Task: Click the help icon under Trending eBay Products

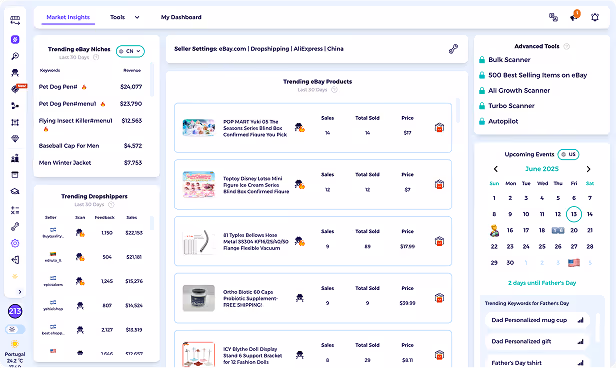Action: click(x=334, y=90)
